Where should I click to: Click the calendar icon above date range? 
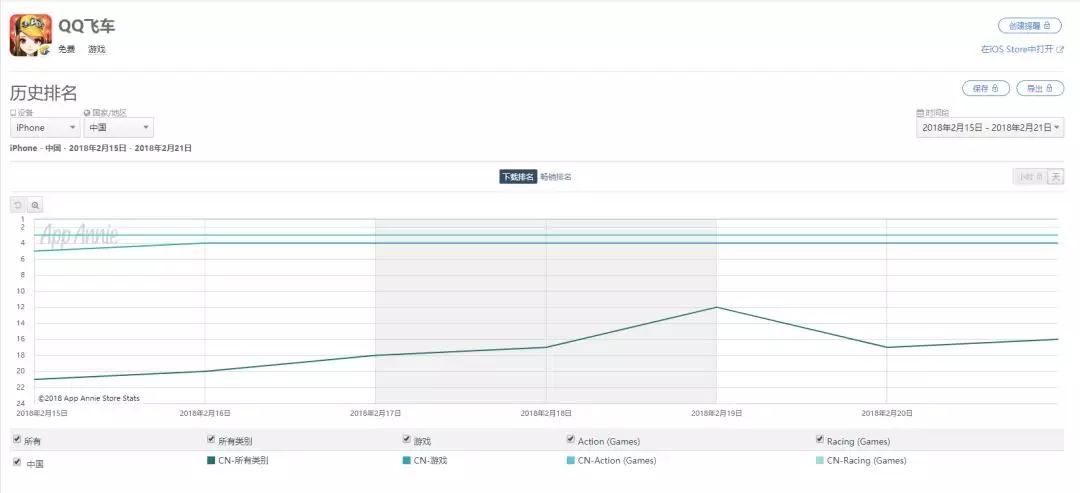[x=919, y=113]
